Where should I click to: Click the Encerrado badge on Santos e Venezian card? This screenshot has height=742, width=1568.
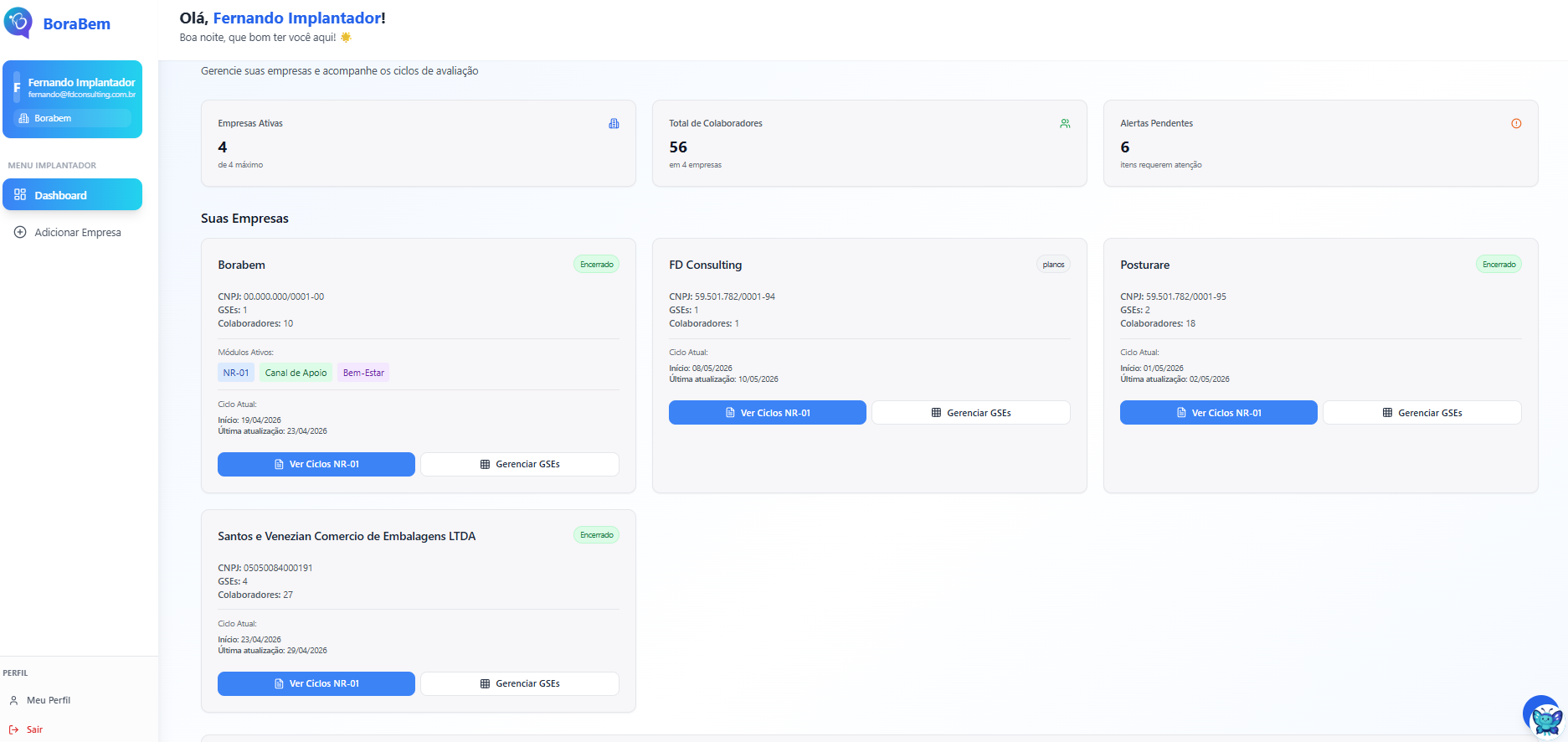(x=597, y=535)
